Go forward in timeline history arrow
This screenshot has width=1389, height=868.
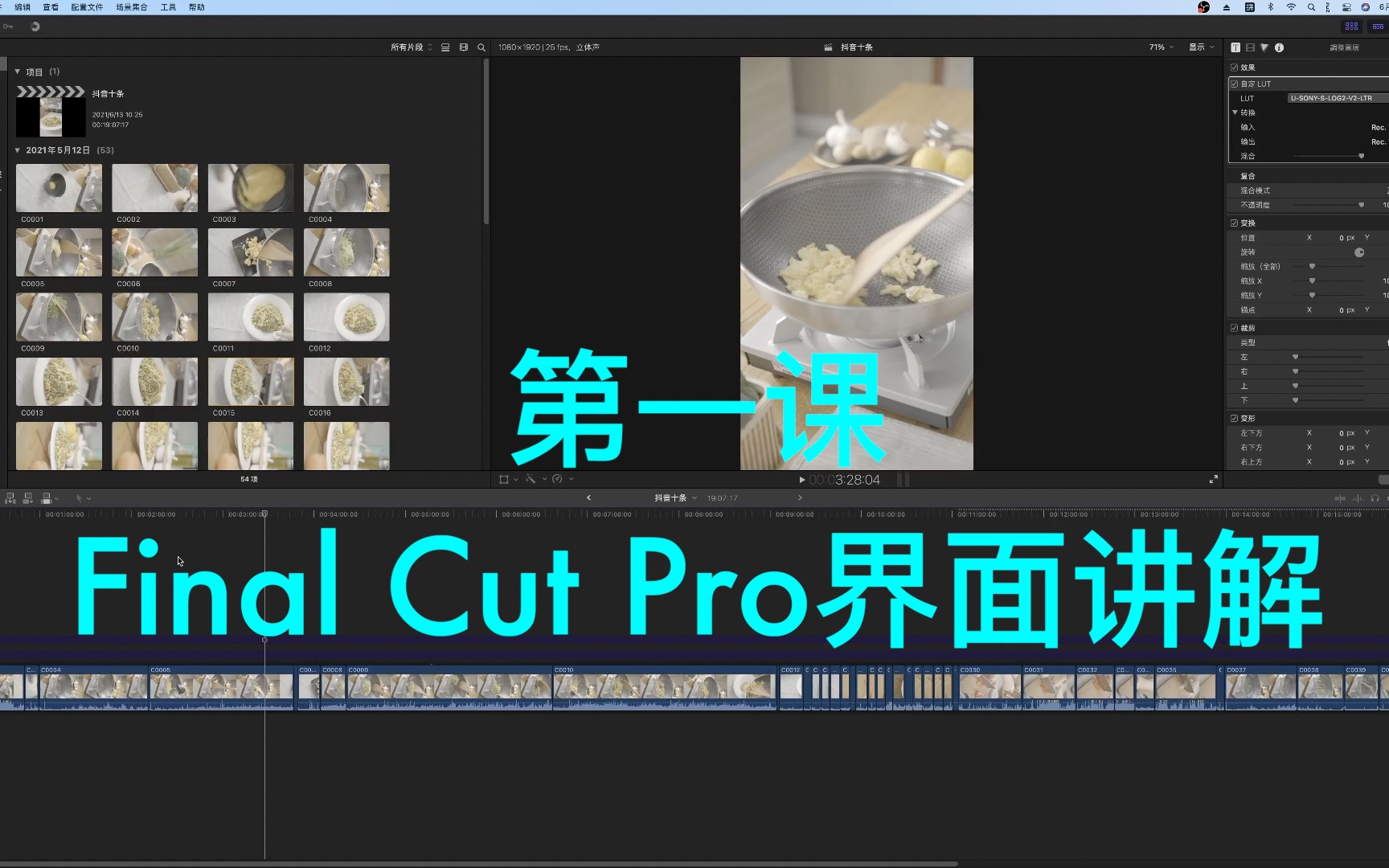pos(800,498)
